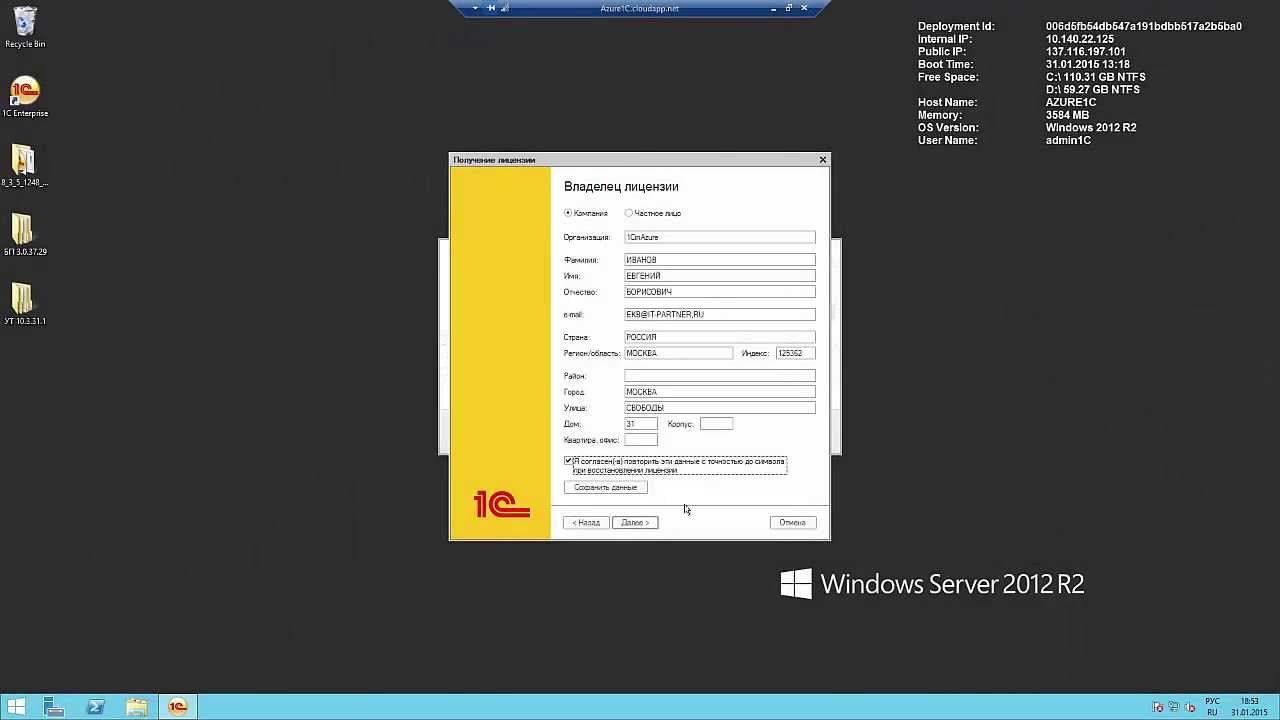Open the taskbar clock showing 31.01.2015

(1249, 707)
